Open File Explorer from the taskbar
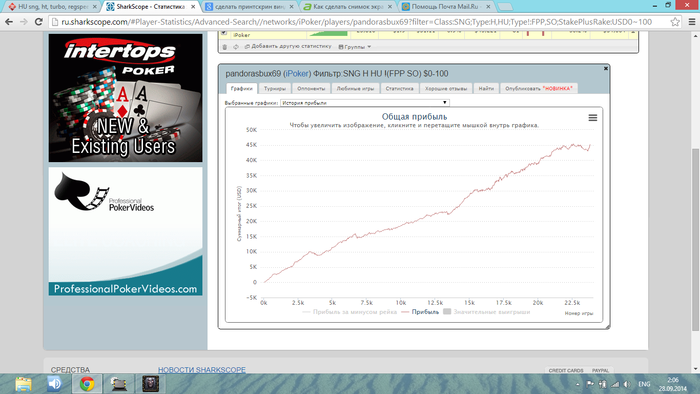This screenshot has height=394, width=700. coord(23,384)
